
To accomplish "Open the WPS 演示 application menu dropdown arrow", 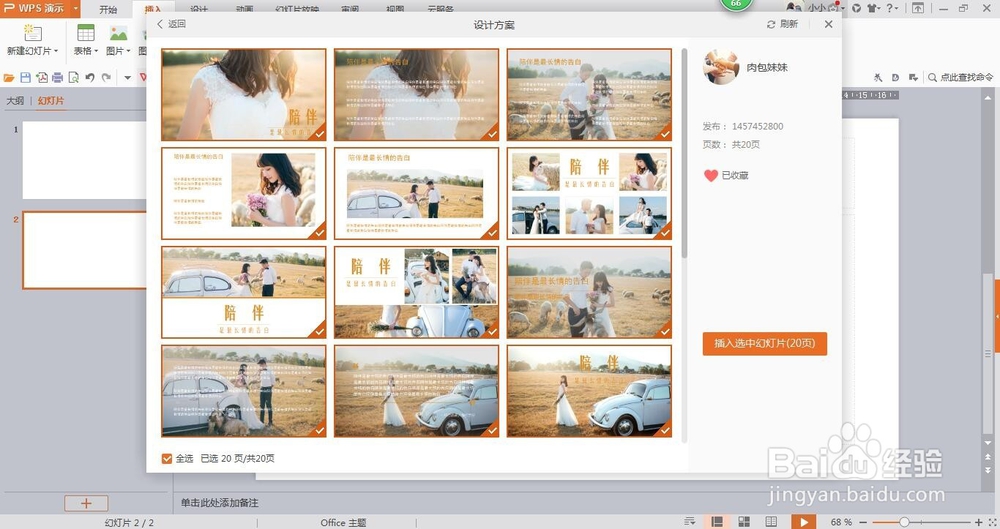I will click(x=75, y=8).
